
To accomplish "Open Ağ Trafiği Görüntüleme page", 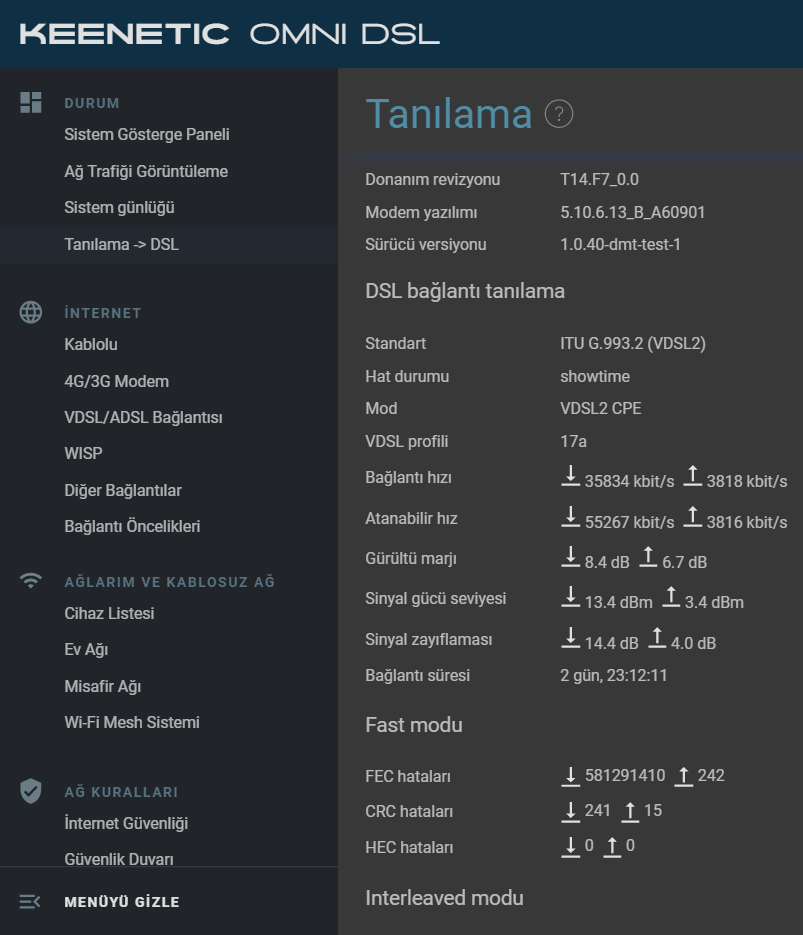I will (146, 172).
